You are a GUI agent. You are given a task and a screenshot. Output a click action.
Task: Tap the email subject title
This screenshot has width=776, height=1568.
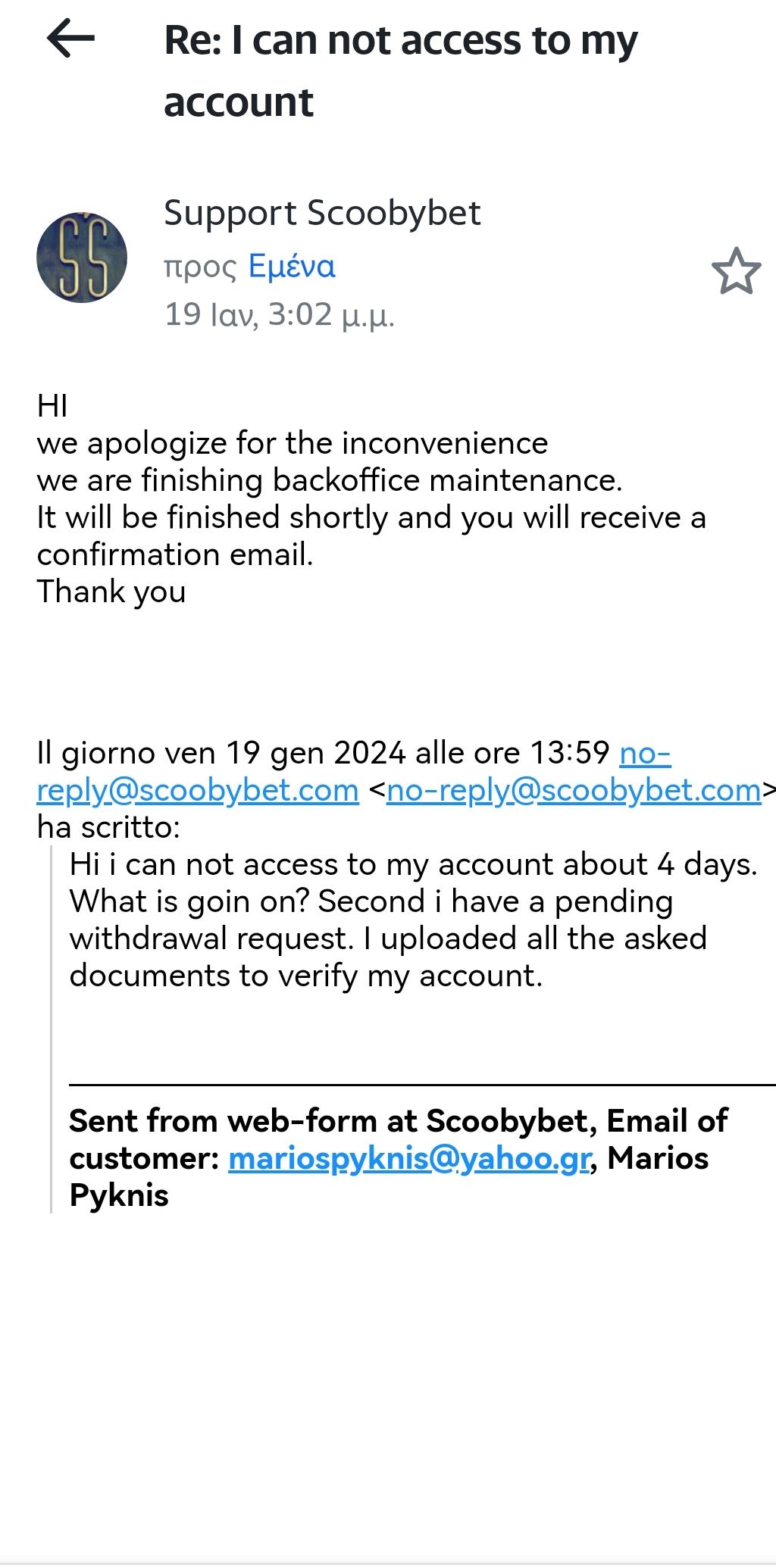(400, 70)
